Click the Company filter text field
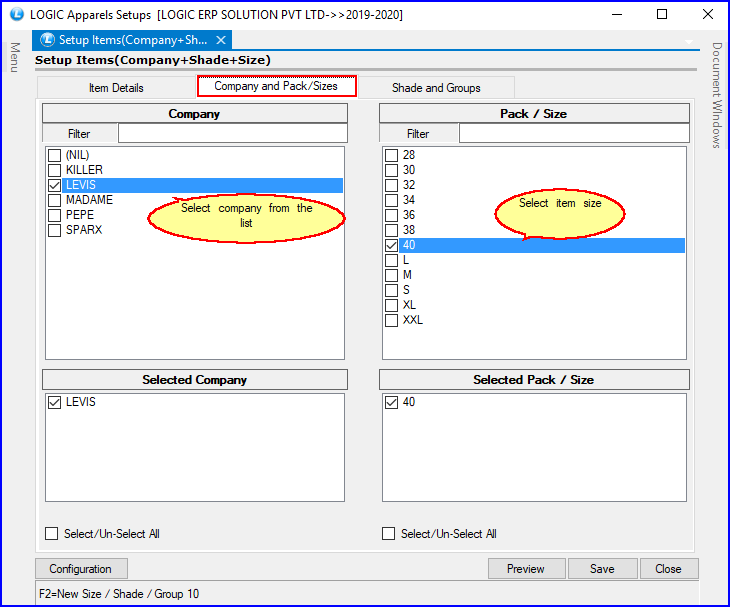The height and width of the screenshot is (607, 730). 232,134
